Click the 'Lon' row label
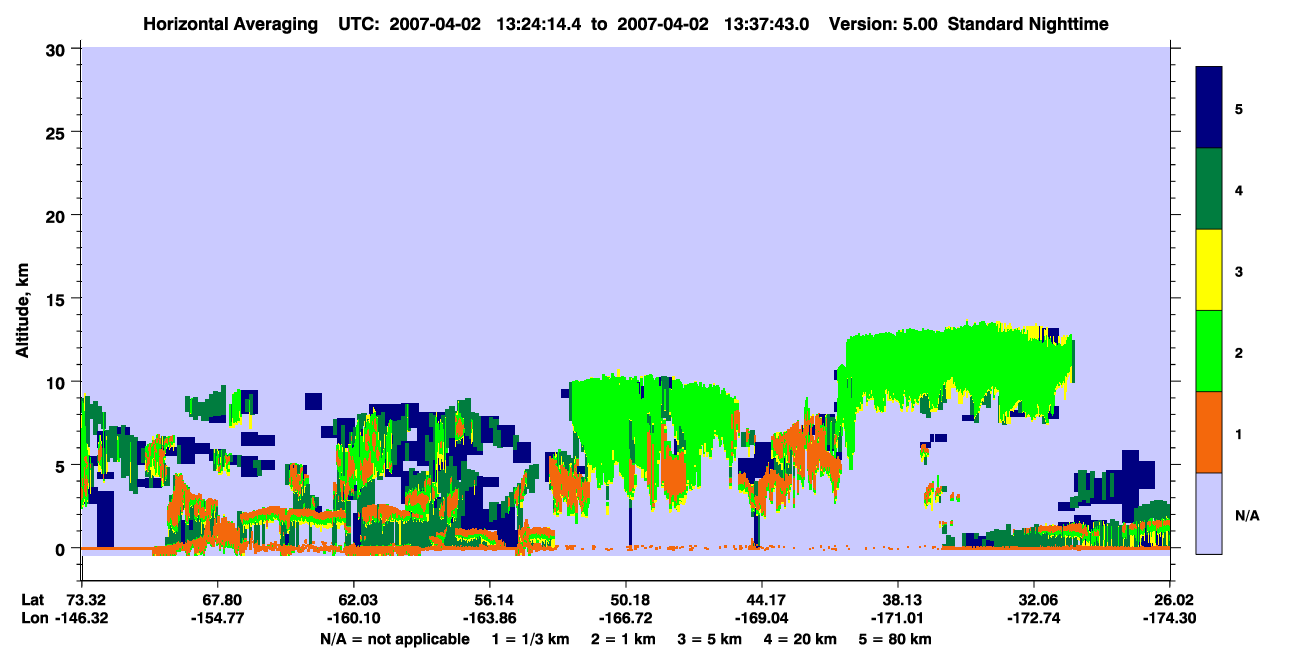The image size is (1300, 667). [33, 618]
